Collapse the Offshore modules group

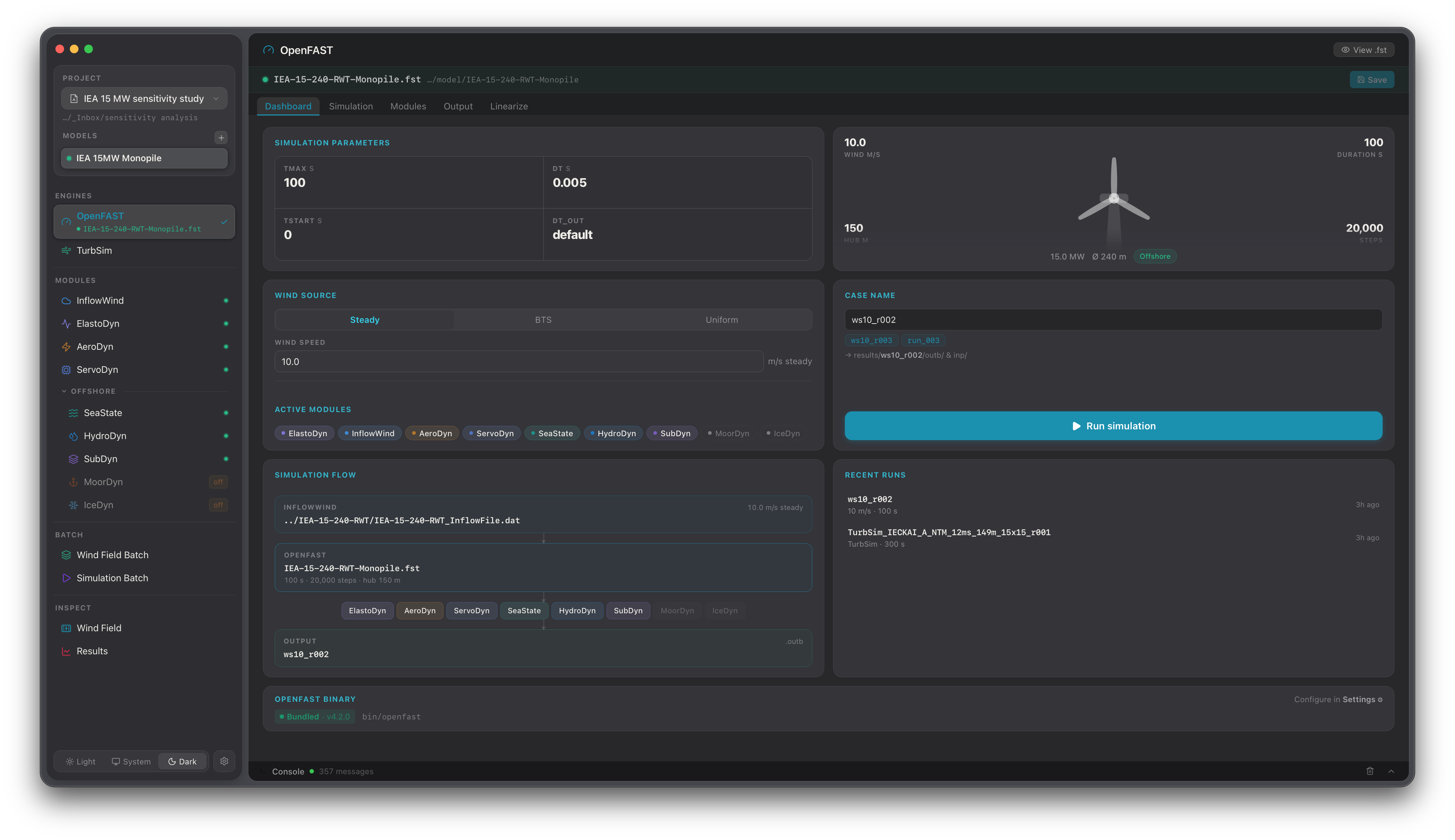point(88,391)
